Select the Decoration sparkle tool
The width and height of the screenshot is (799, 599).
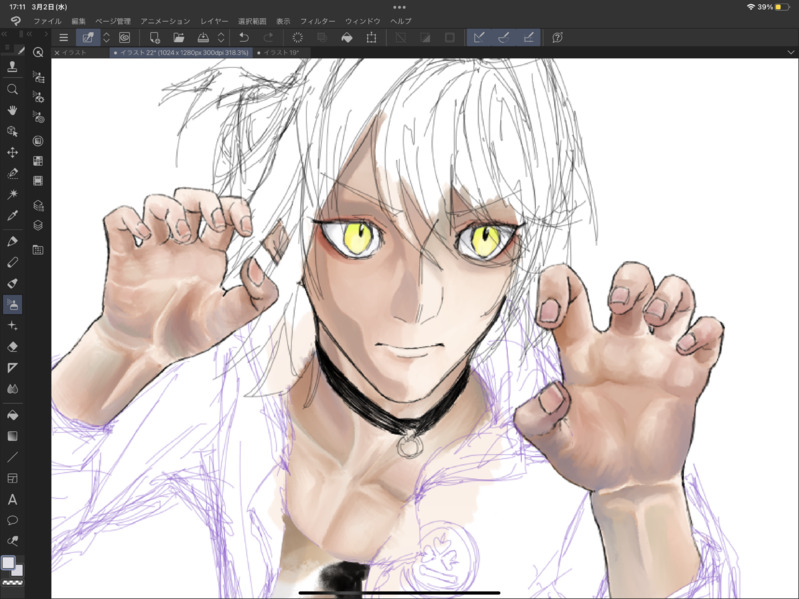coord(12,325)
